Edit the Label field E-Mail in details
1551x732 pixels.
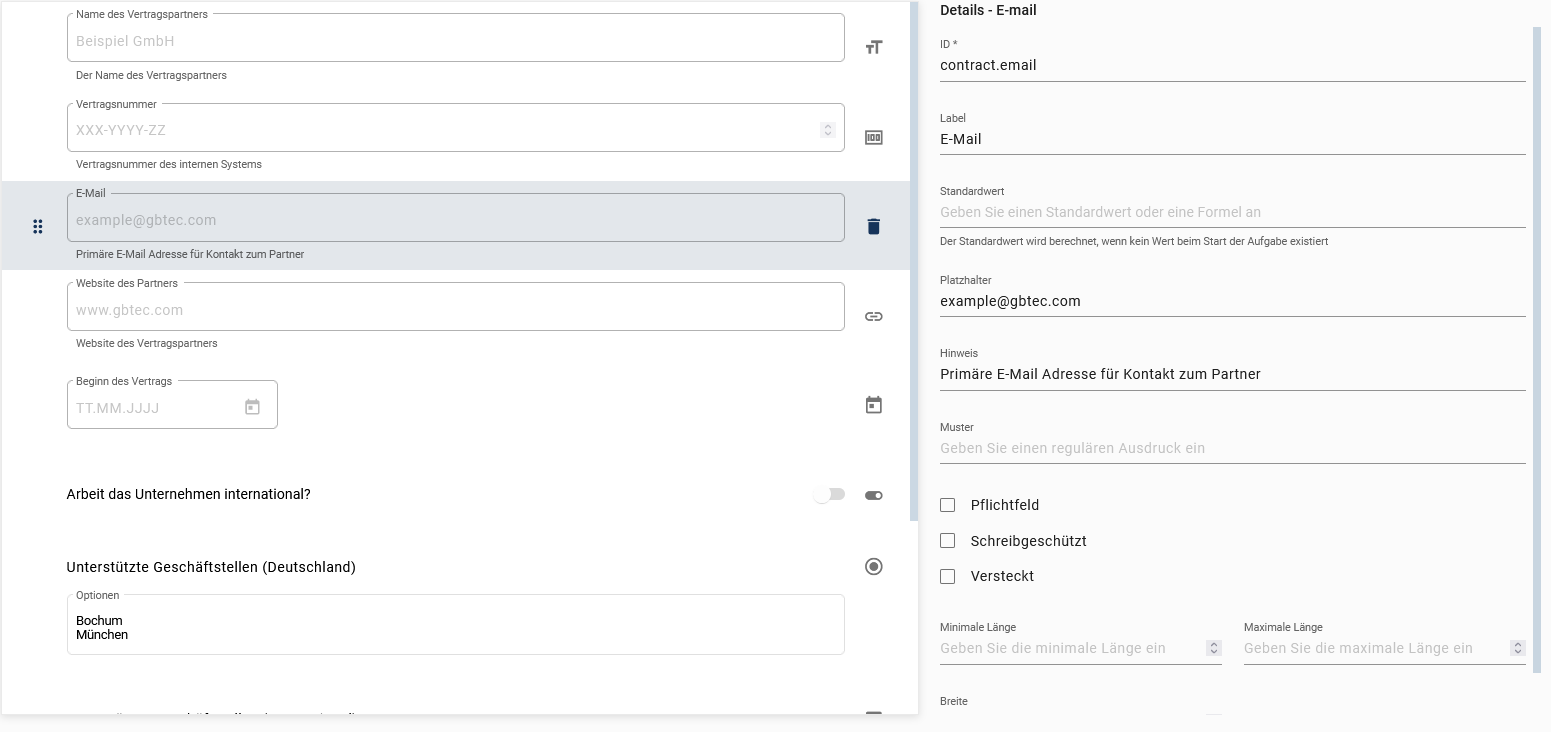point(1233,139)
